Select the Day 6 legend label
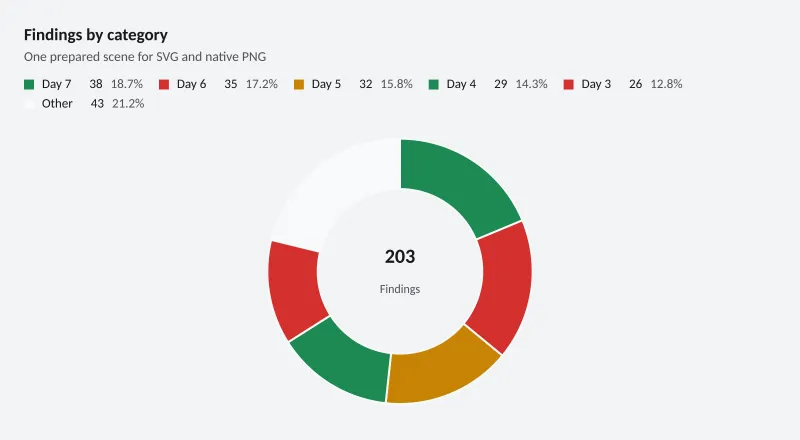 pyautogui.click(x=191, y=84)
